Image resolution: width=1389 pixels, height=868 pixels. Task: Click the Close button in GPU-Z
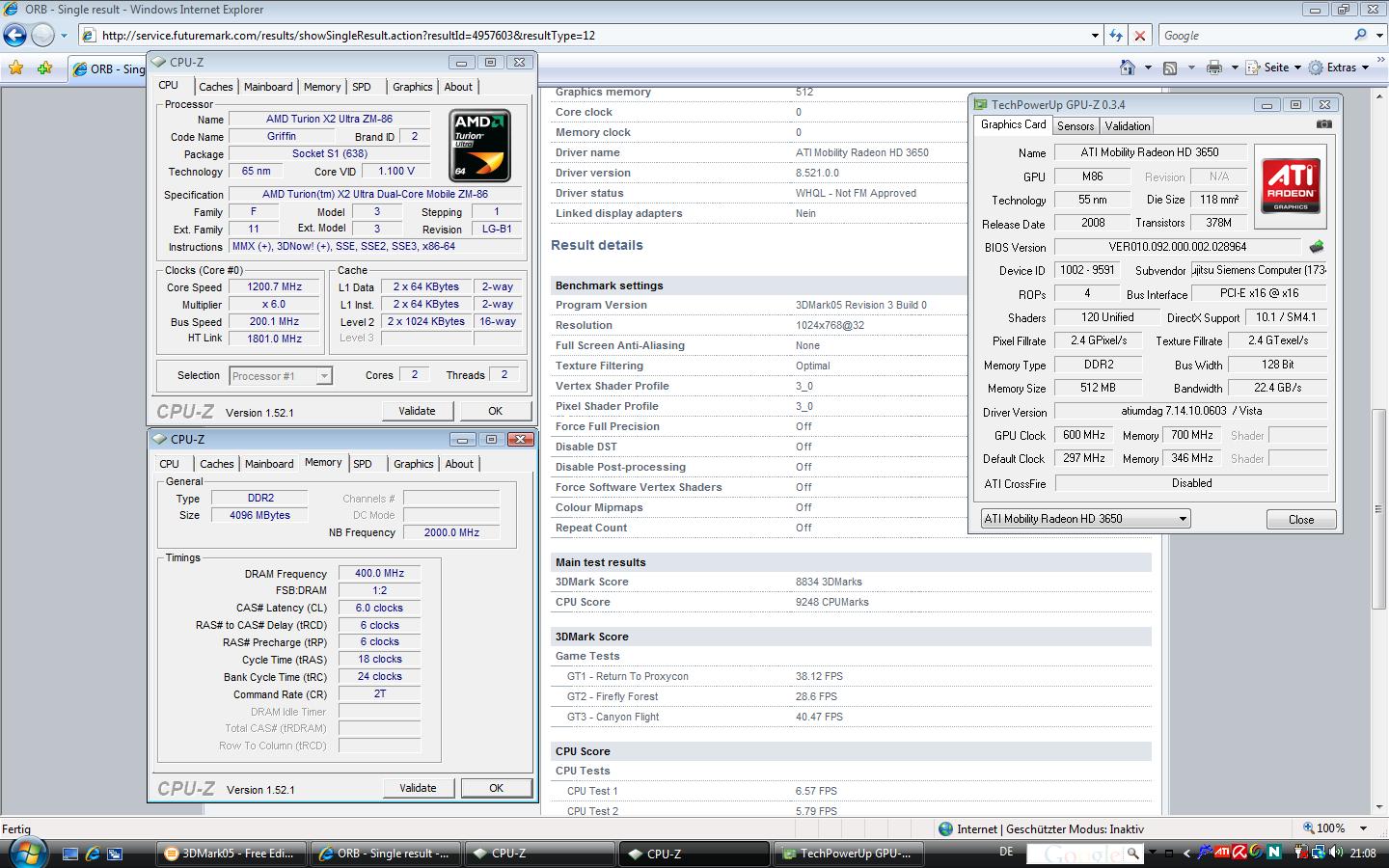(x=1301, y=520)
